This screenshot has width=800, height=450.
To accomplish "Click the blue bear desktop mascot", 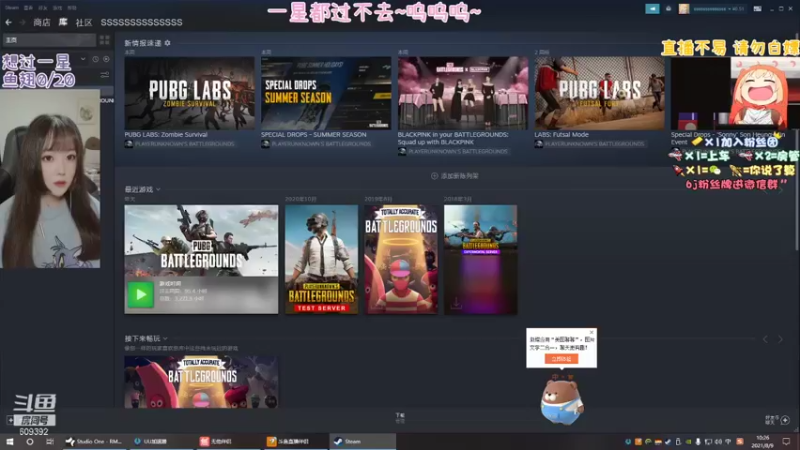I will [562, 402].
